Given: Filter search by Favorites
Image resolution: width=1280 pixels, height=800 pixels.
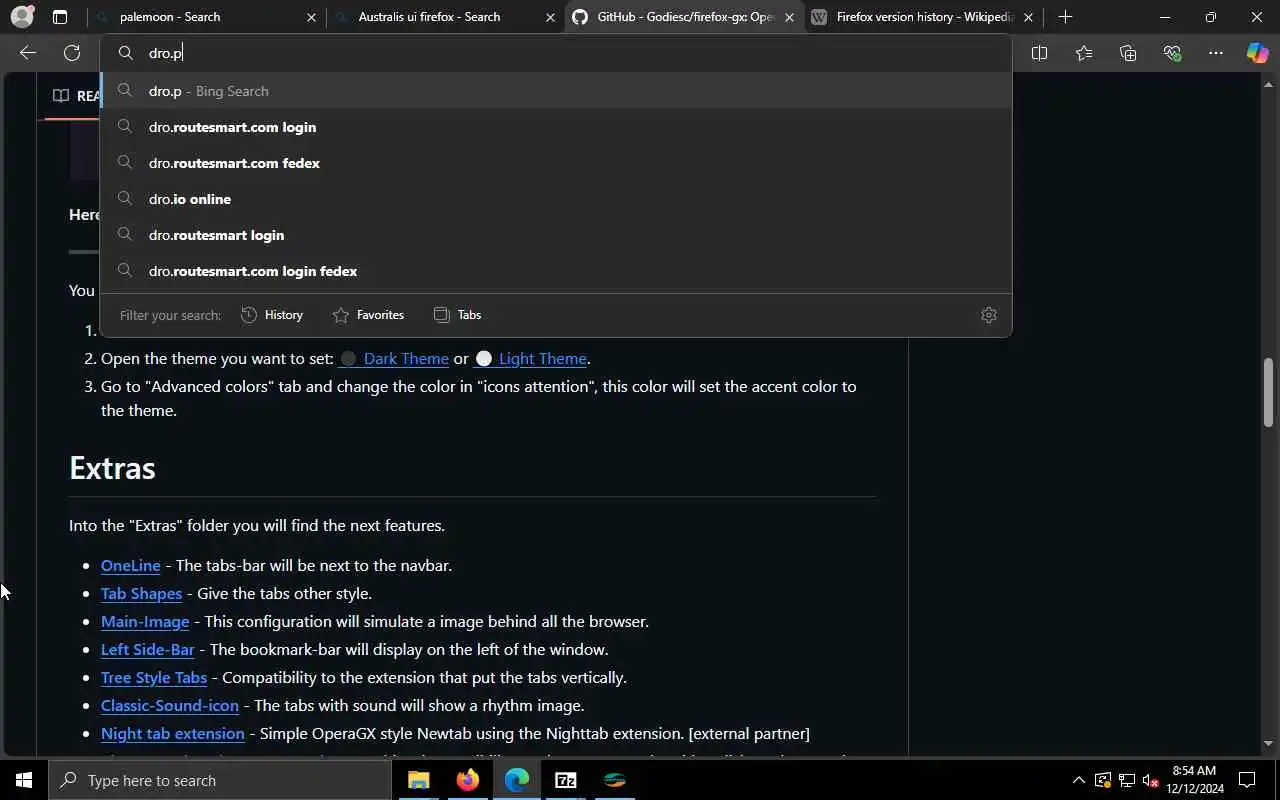Looking at the screenshot, I should pyautogui.click(x=368, y=315).
